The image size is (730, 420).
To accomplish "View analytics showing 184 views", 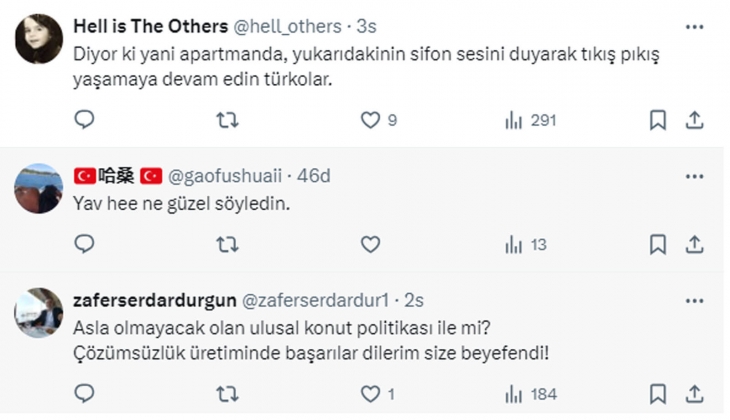I will (x=530, y=394).
